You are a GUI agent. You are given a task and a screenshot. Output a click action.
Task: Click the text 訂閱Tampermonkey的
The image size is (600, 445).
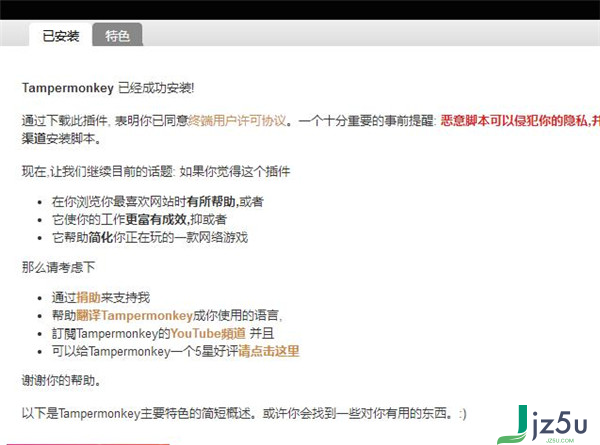[111, 333]
